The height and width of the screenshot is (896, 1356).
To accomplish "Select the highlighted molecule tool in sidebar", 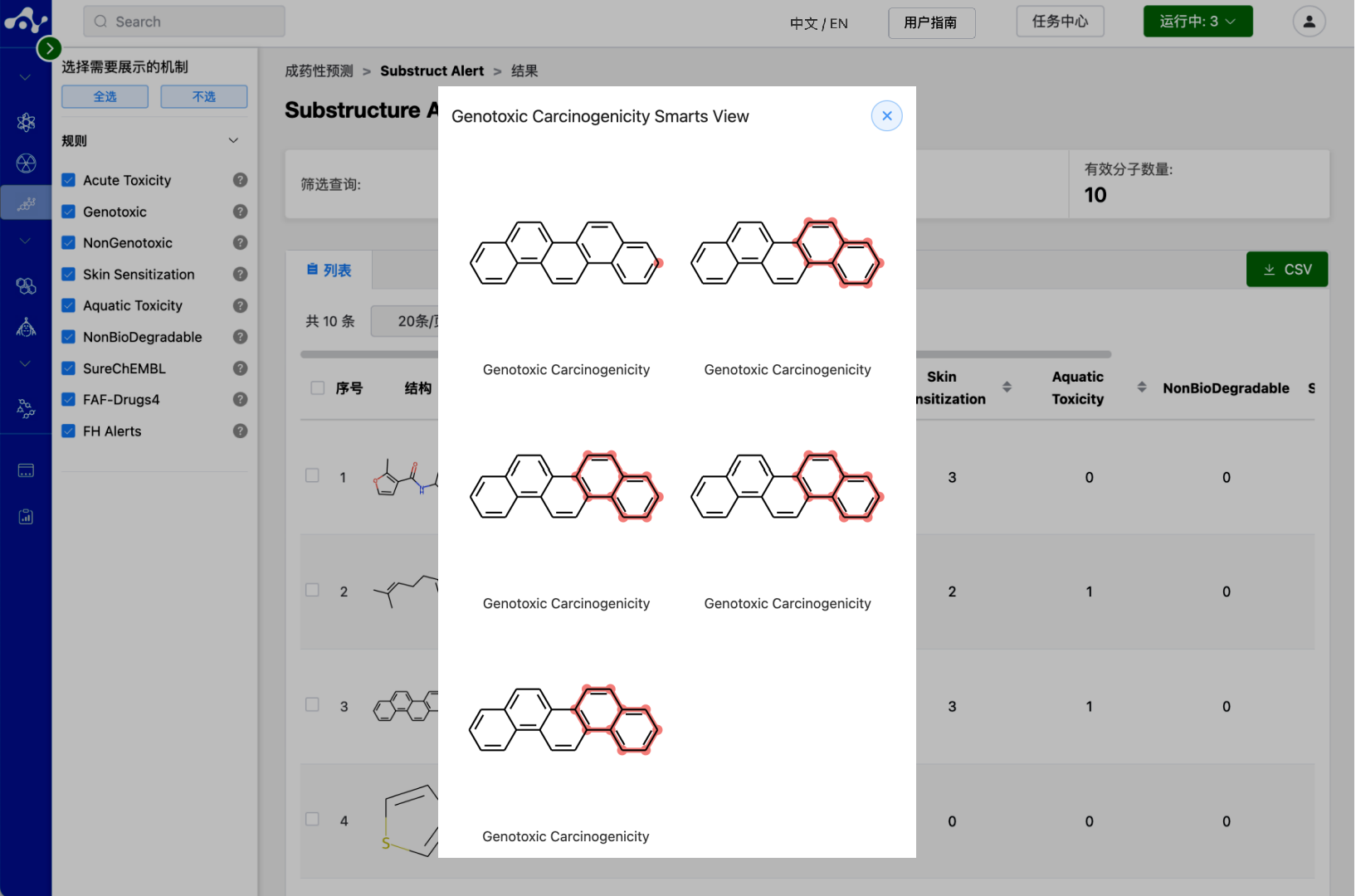I will click(x=26, y=202).
